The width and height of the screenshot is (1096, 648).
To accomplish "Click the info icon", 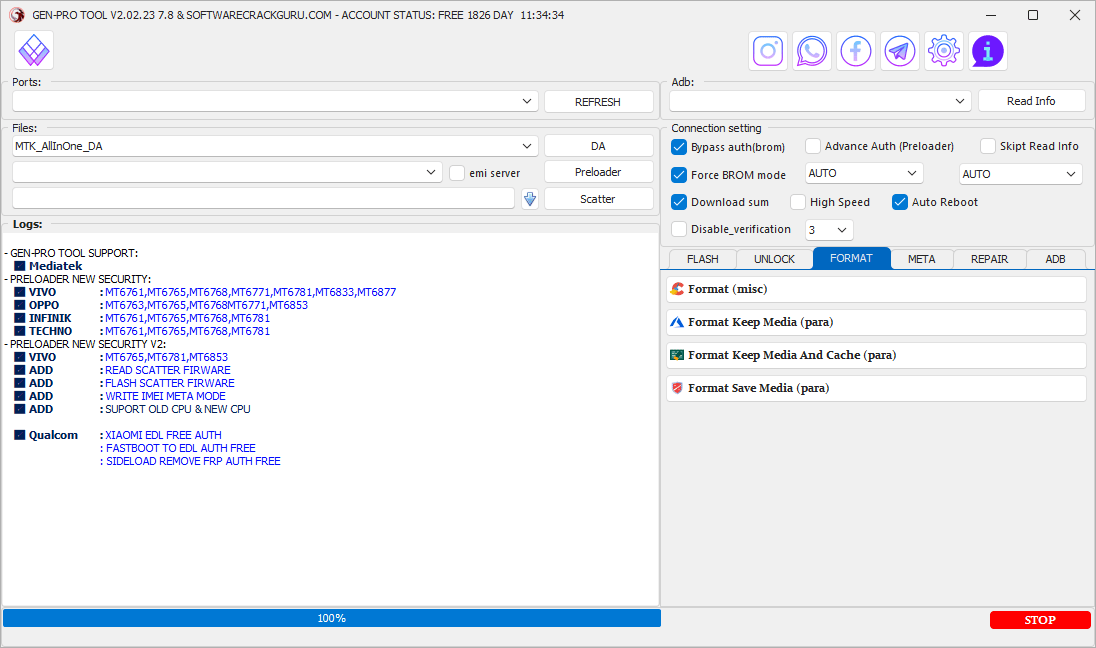I will click(988, 50).
